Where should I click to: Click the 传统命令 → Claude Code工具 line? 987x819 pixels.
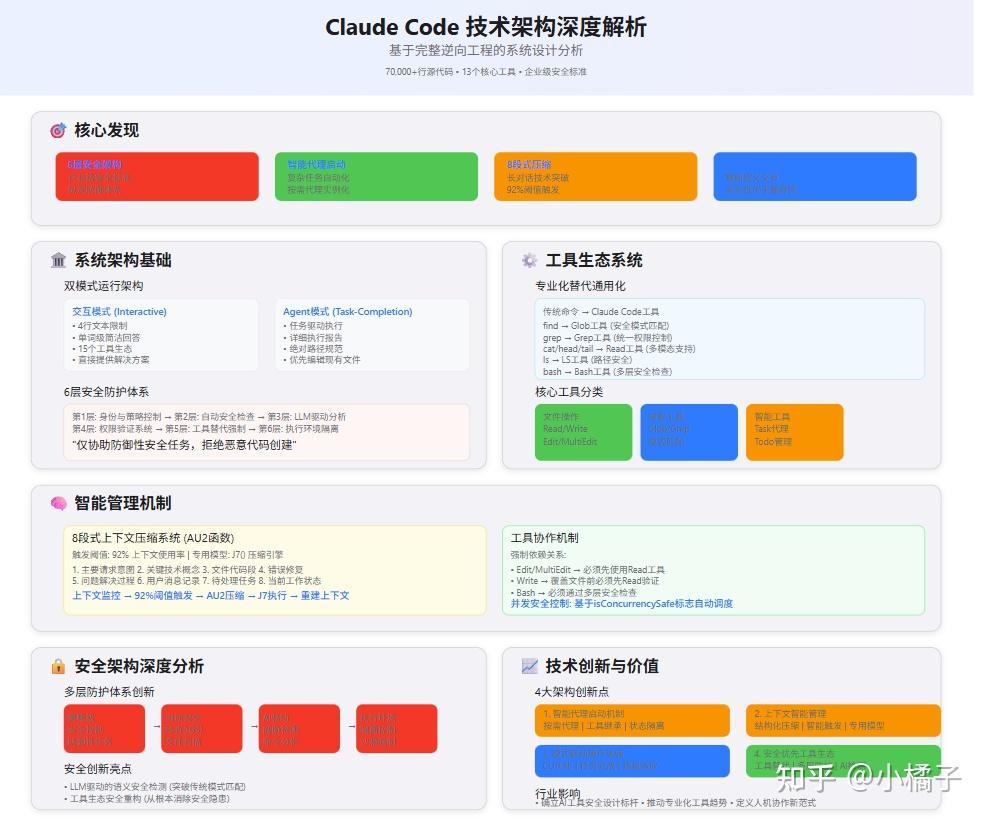pyautogui.click(x=601, y=312)
